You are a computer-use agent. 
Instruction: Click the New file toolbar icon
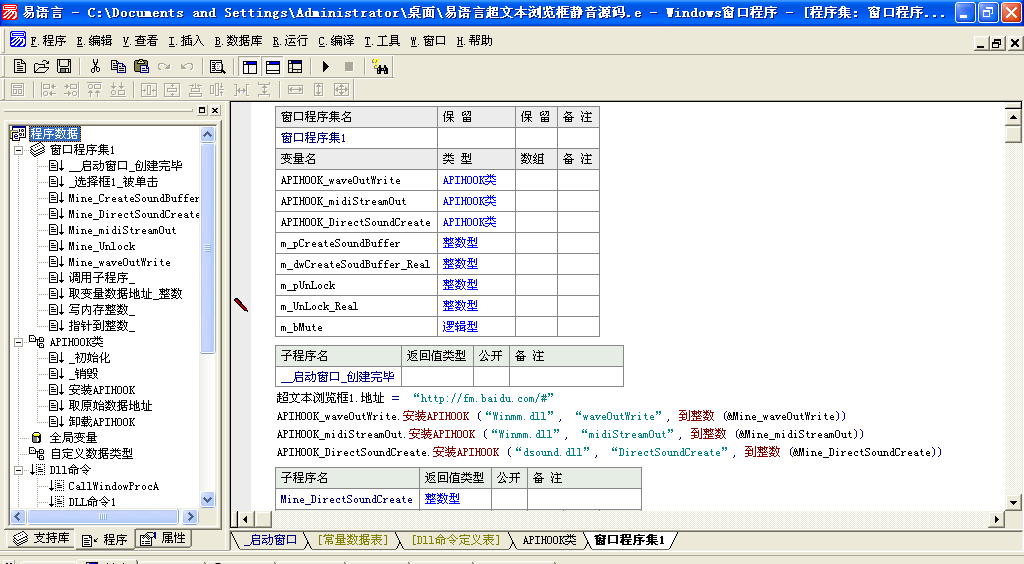(20, 67)
